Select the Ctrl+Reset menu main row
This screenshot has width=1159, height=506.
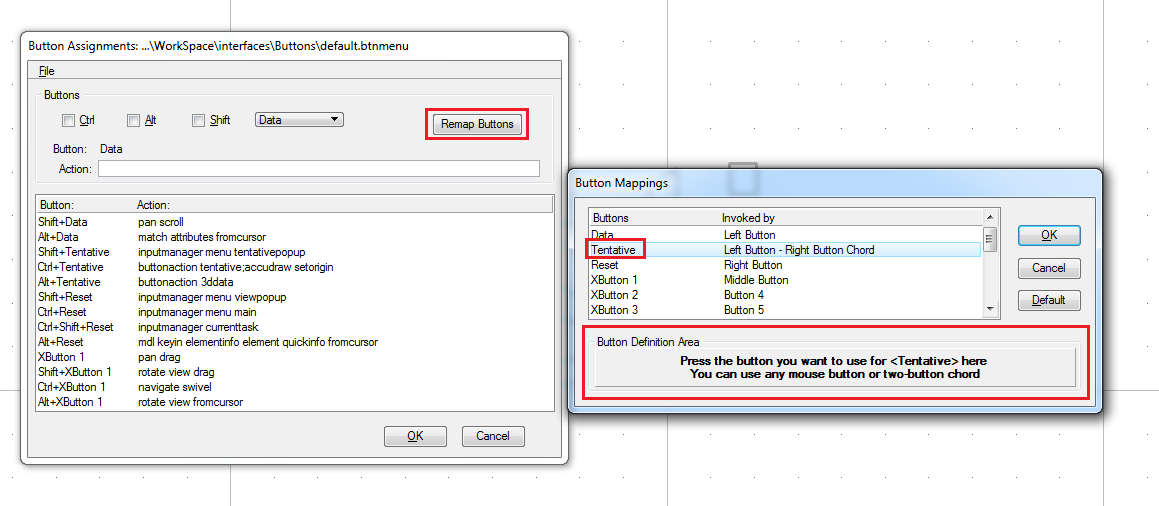coord(294,312)
